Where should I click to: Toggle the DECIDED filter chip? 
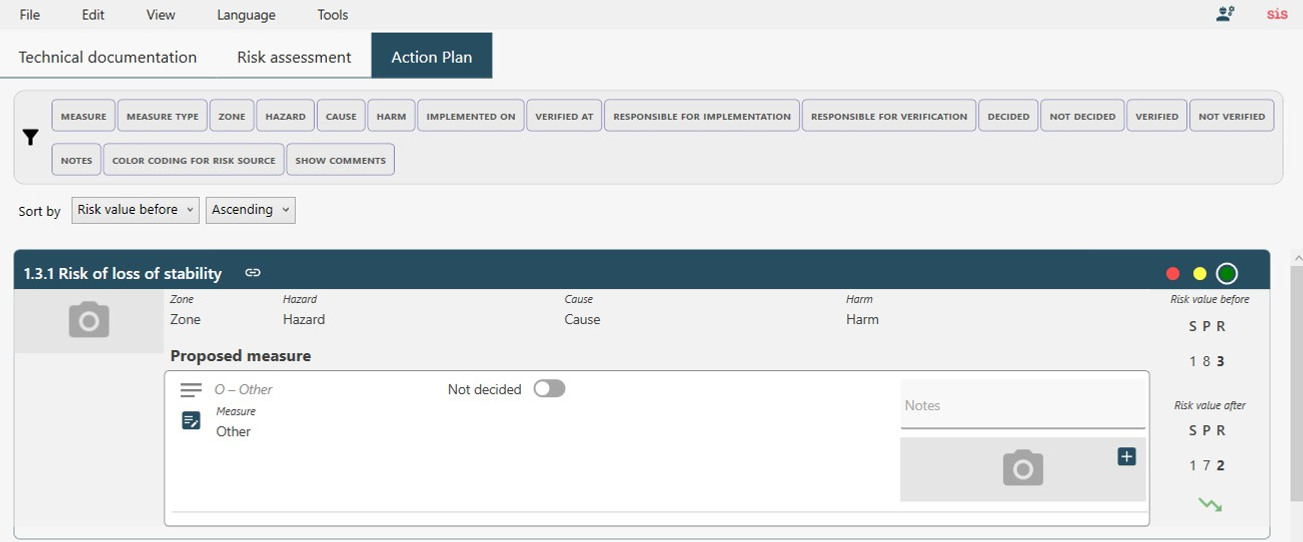(x=1008, y=116)
